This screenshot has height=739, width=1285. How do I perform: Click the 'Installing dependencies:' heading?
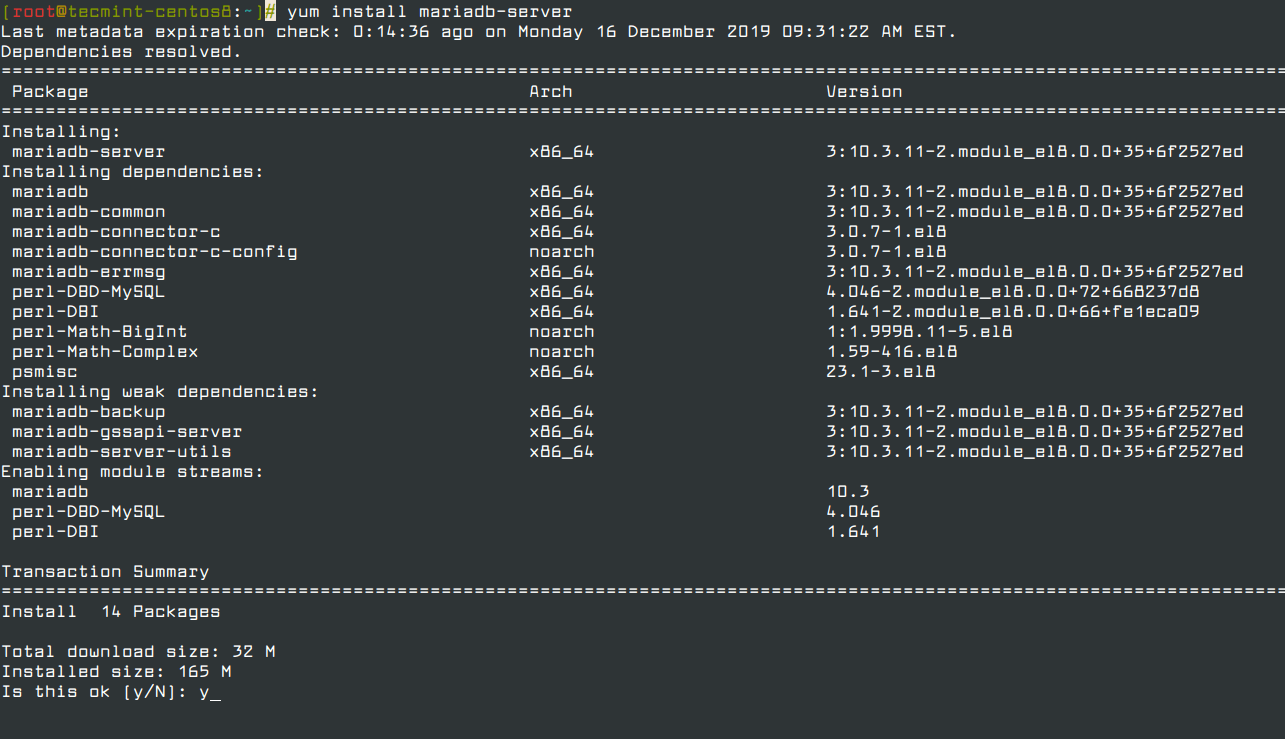coord(132,172)
